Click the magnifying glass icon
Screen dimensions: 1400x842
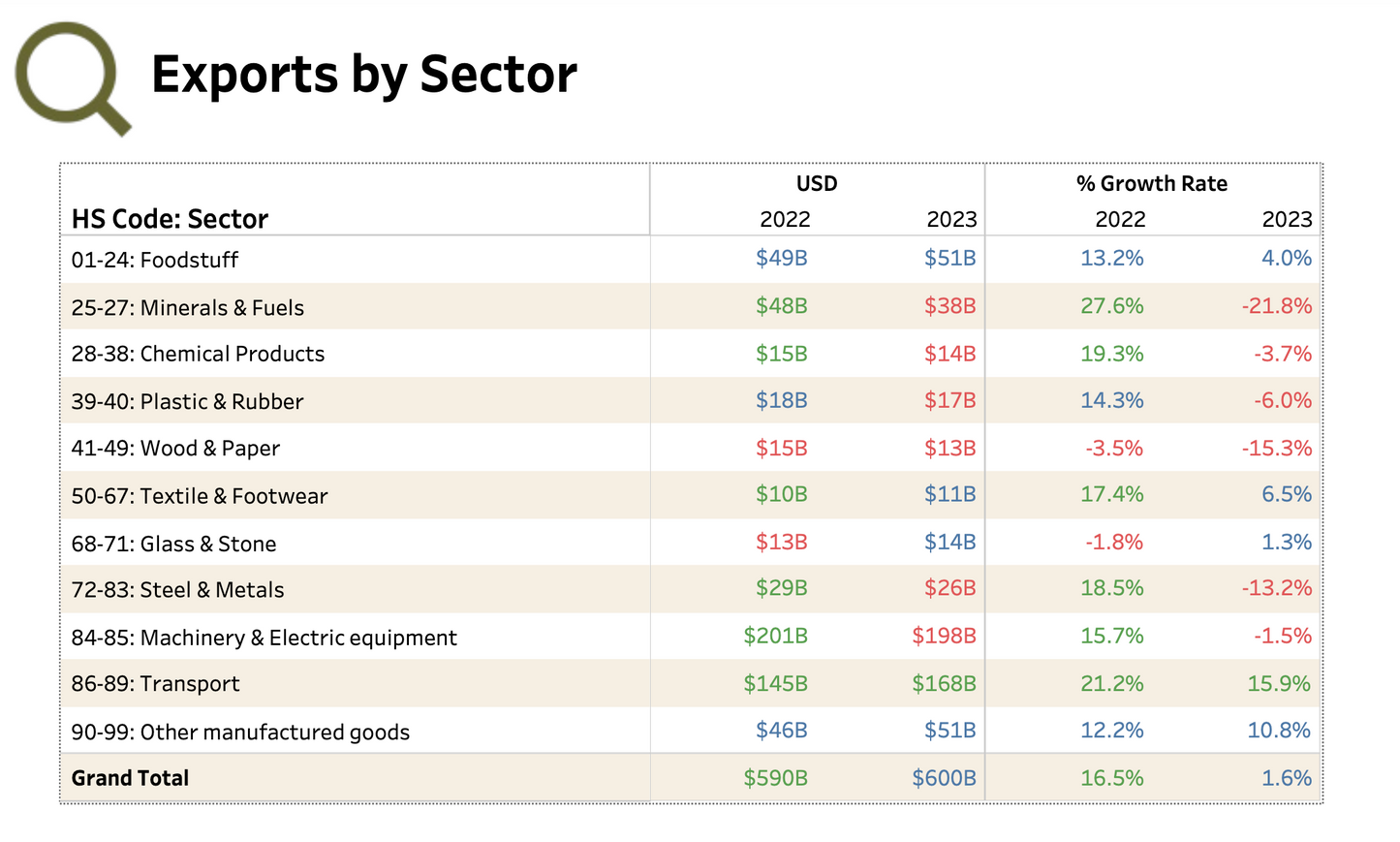[x=69, y=77]
